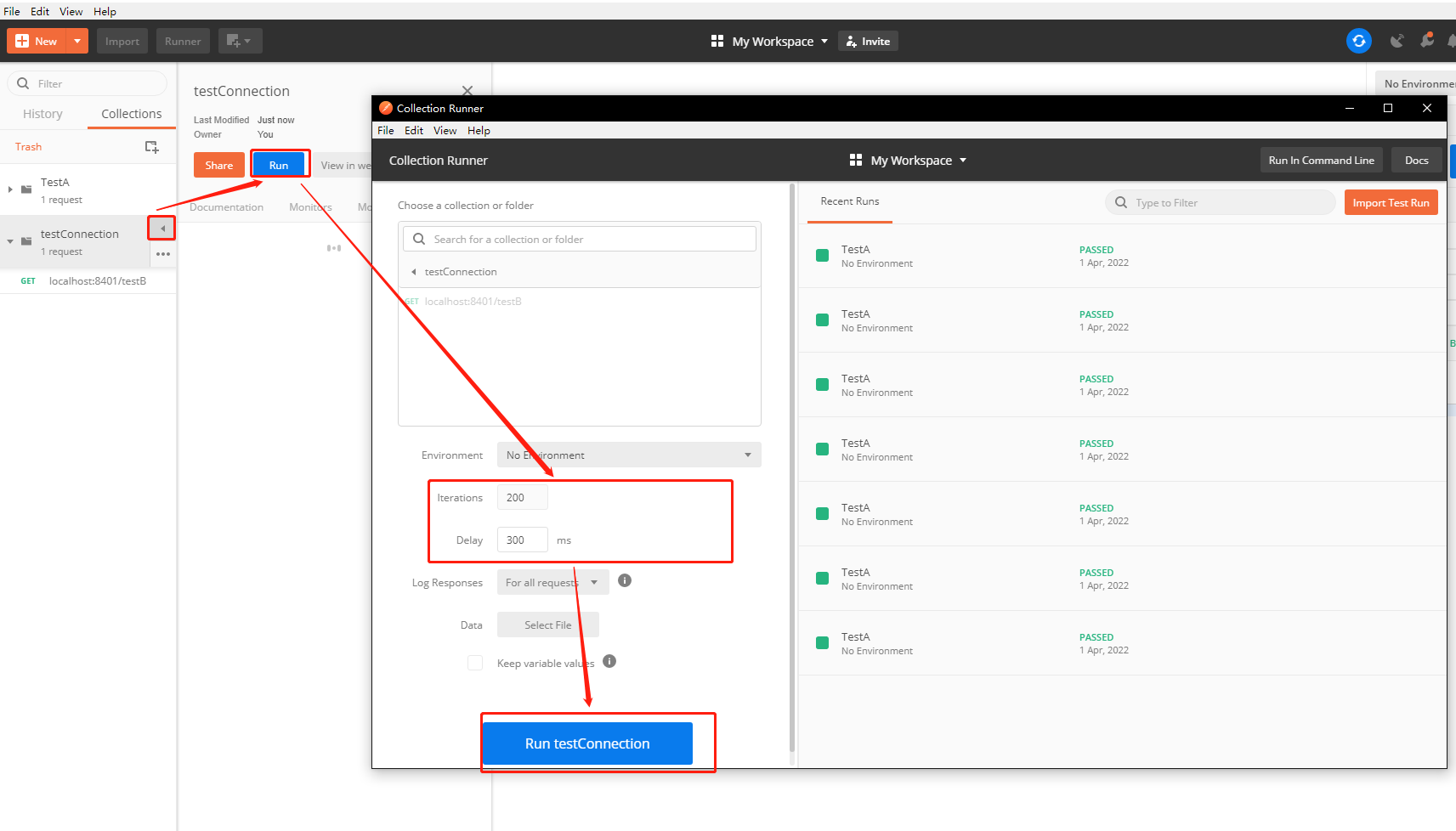Image resolution: width=1456 pixels, height=831 pixels.
Task: Open Trash link in sidebar
Action: 28,147
